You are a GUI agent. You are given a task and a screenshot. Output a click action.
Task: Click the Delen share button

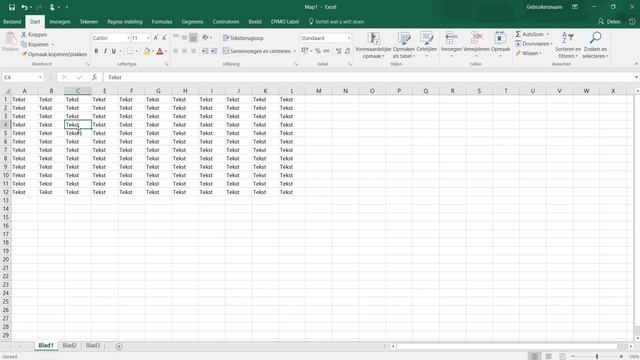pyautogui.click(x=609, y=22)
